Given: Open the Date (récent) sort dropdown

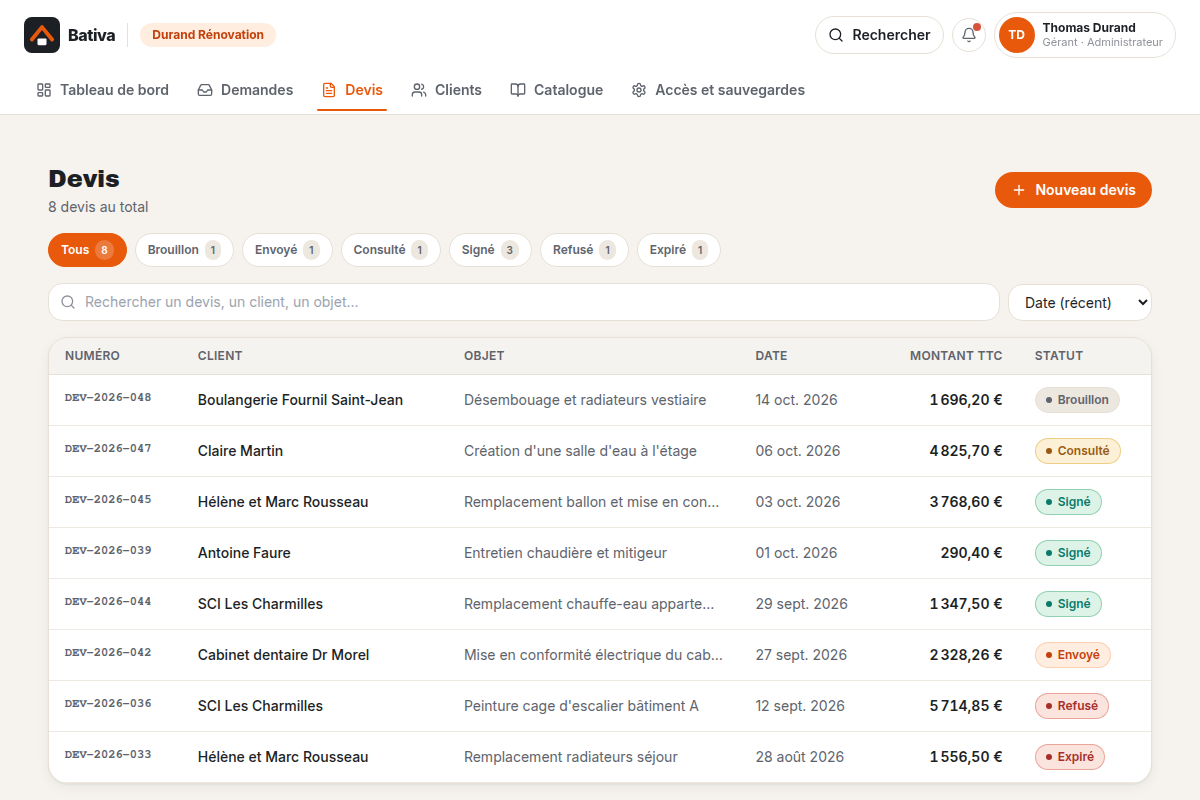Looking at the screenshot, I should 1080,302.
